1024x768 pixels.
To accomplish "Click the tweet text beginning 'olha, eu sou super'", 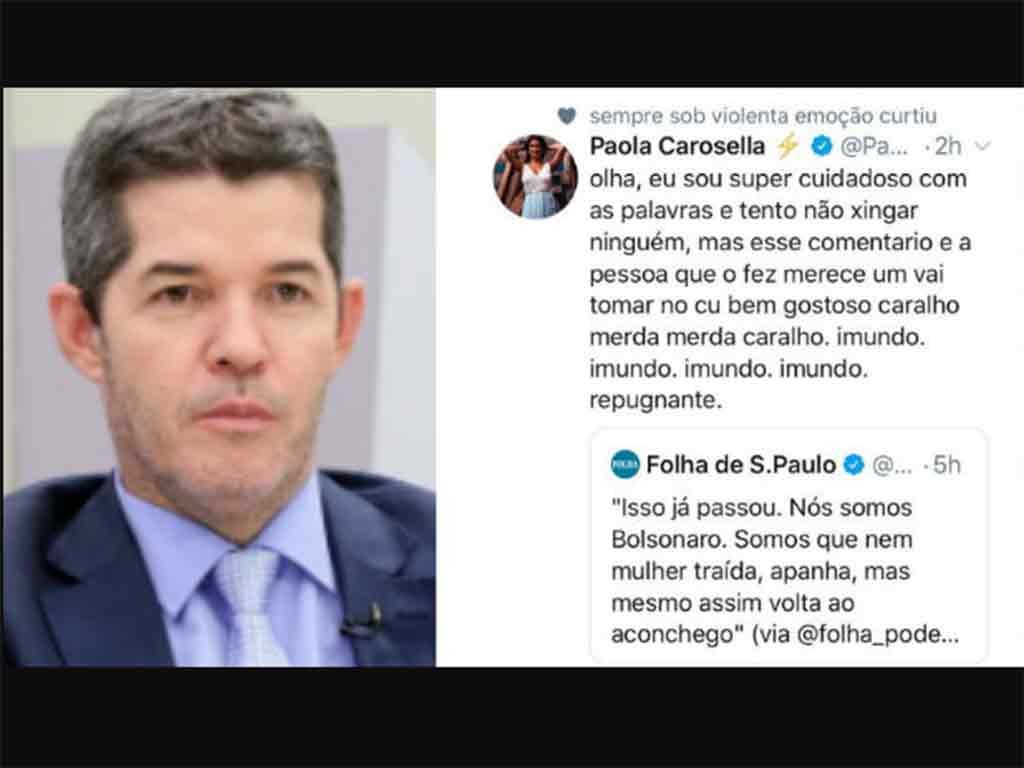I will pyautogui.click(x=780, y=289).
